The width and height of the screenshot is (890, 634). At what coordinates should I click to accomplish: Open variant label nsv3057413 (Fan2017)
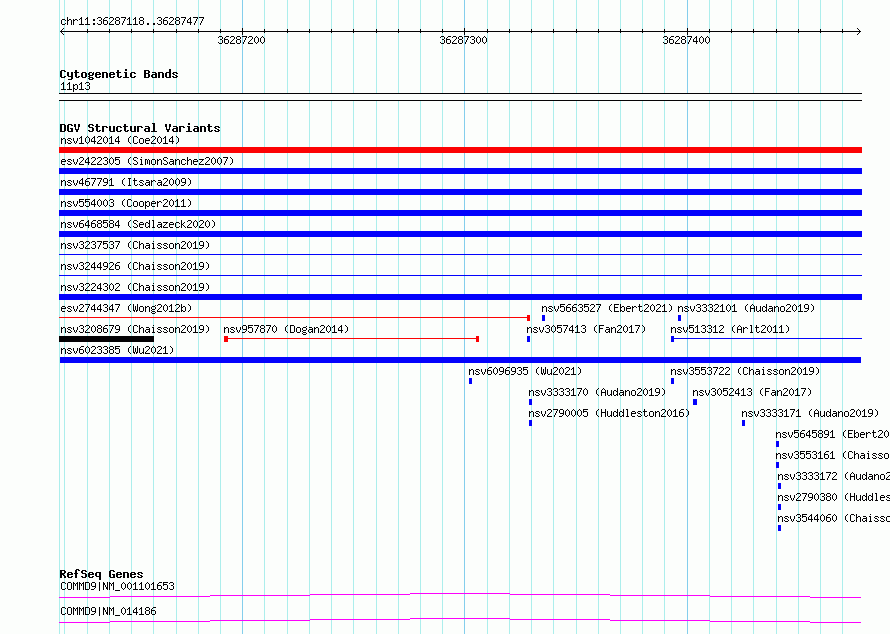click(586, 329)
